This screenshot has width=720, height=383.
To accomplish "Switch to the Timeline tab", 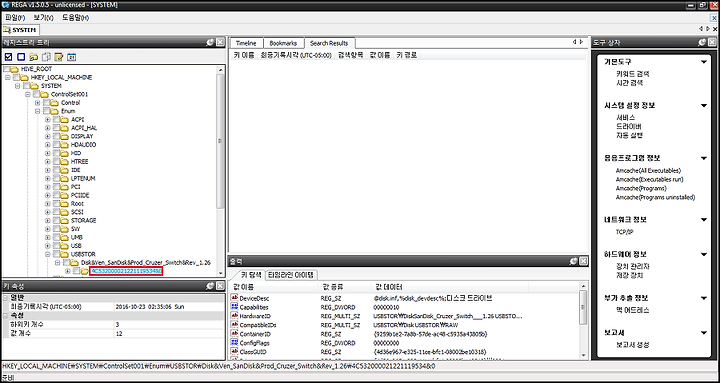I will 246,43.
